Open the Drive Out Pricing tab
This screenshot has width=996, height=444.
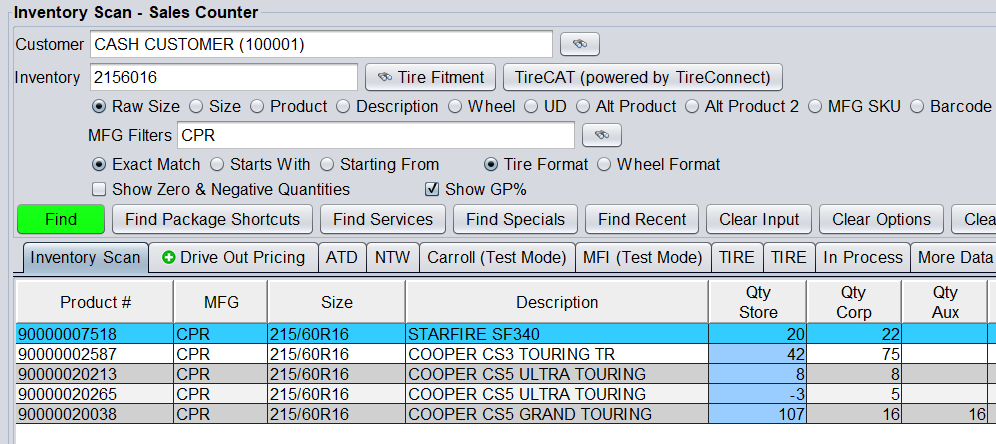click(234, 257)
